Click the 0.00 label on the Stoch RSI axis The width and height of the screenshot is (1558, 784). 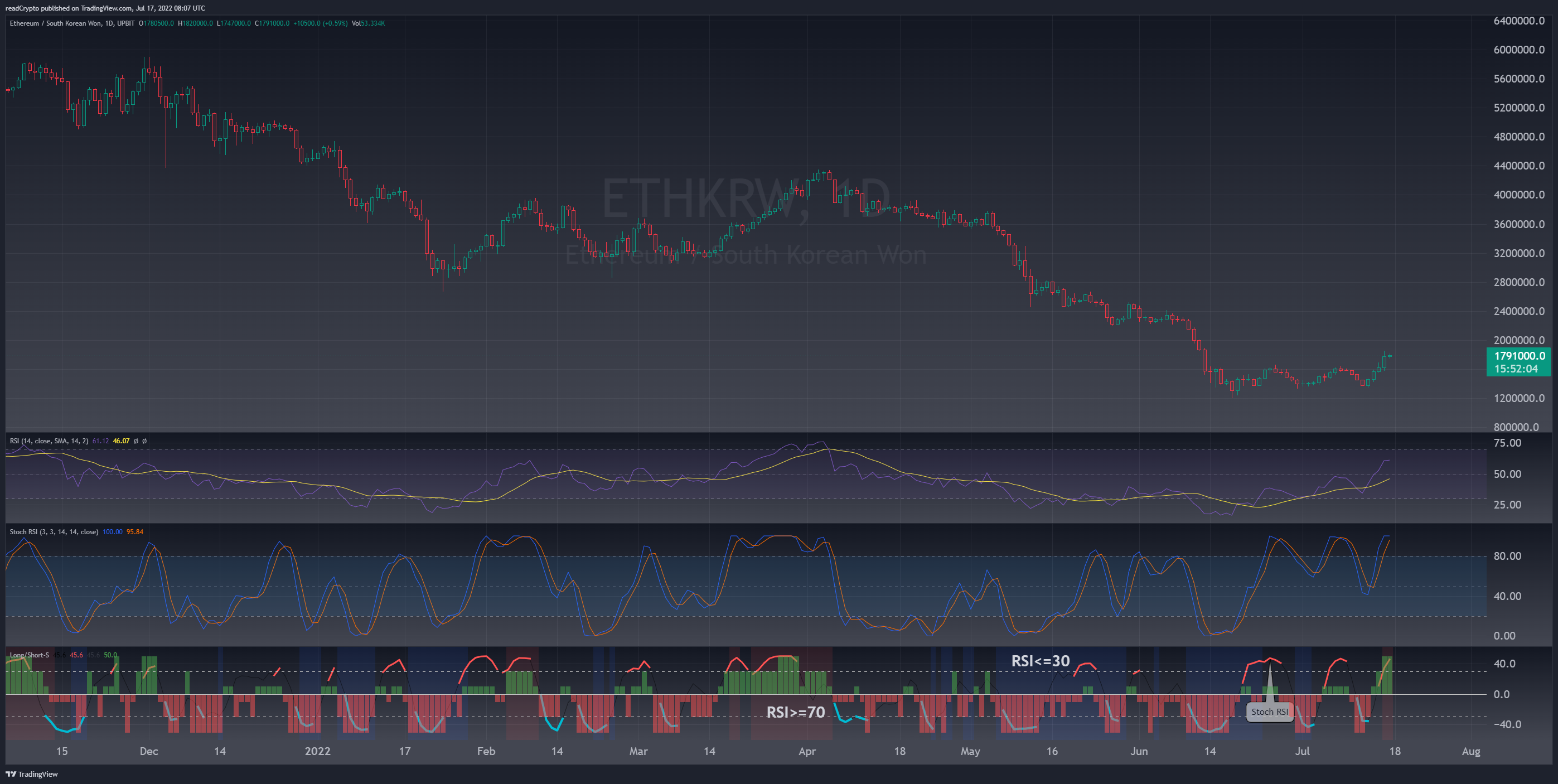pyautogui.click(x=1504, y=636)
